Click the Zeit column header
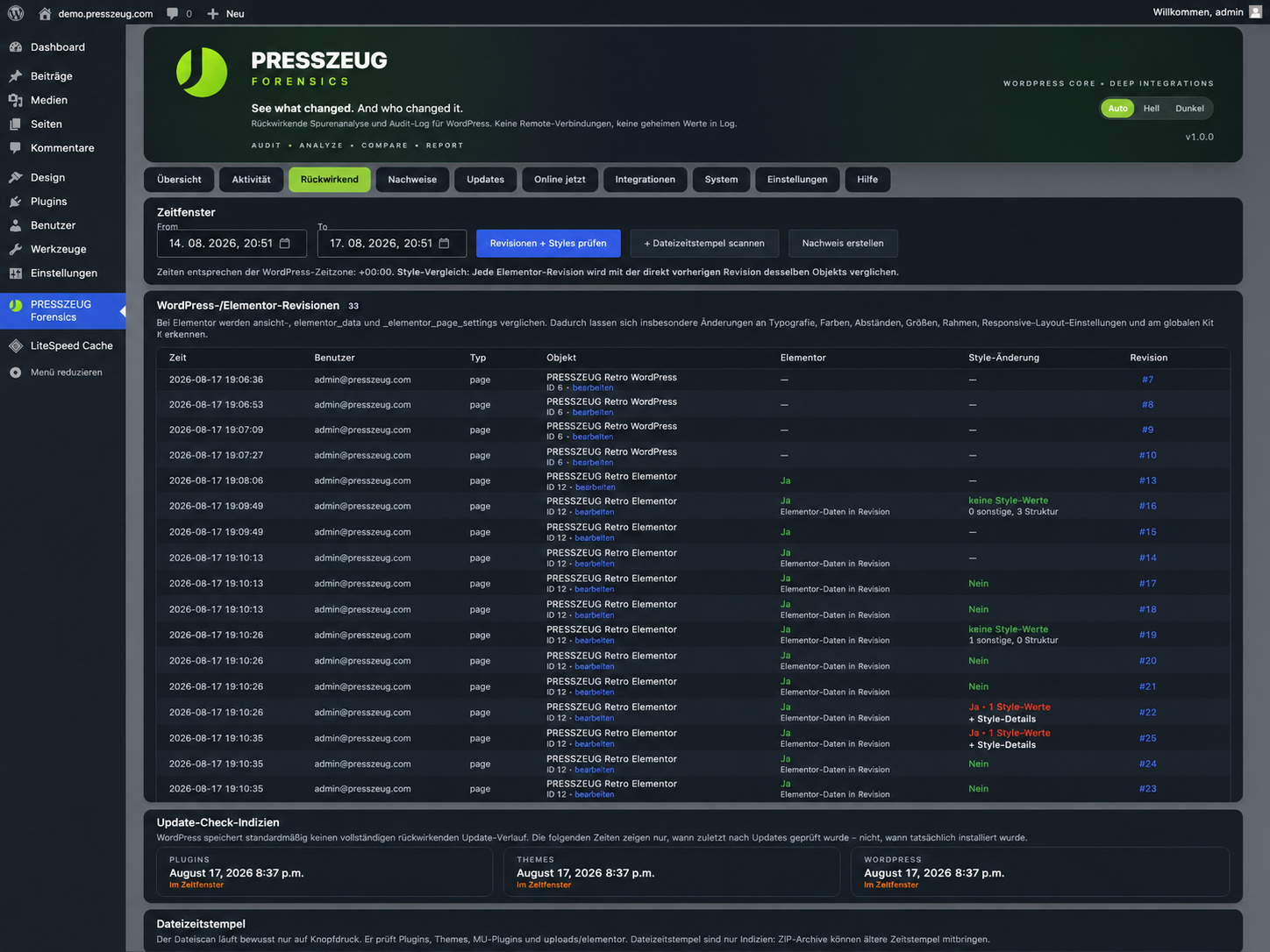1270x952 pixels. coord(177,358)
